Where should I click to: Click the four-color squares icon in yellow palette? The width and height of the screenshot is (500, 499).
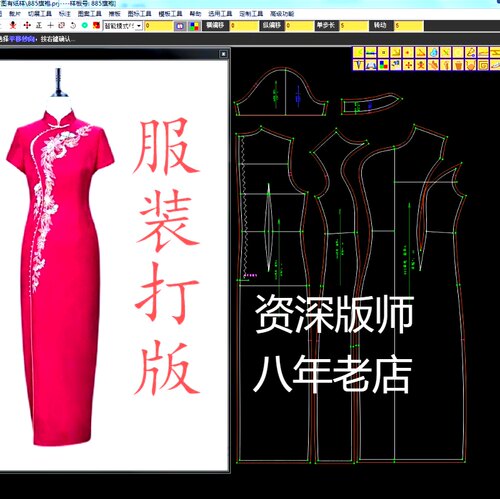pyautogui.click(x=384, y=65)
